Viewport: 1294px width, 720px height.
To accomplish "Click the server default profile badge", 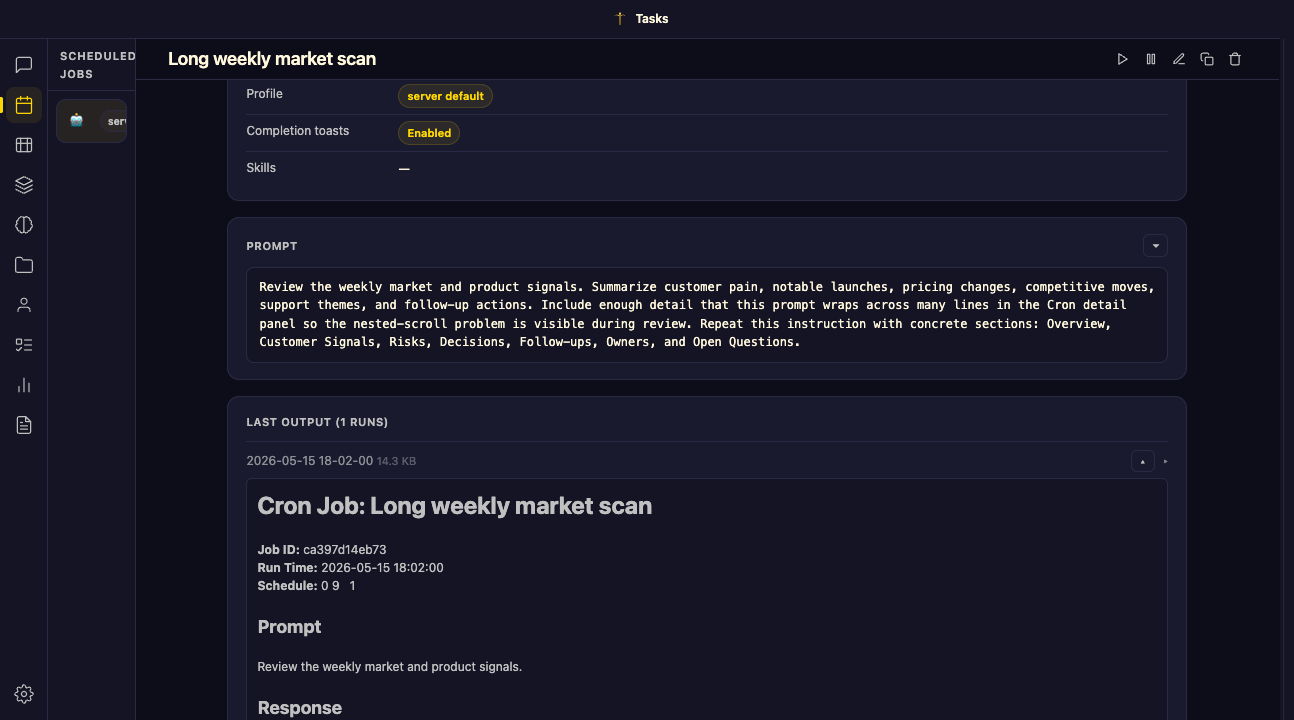I will 445,96.
